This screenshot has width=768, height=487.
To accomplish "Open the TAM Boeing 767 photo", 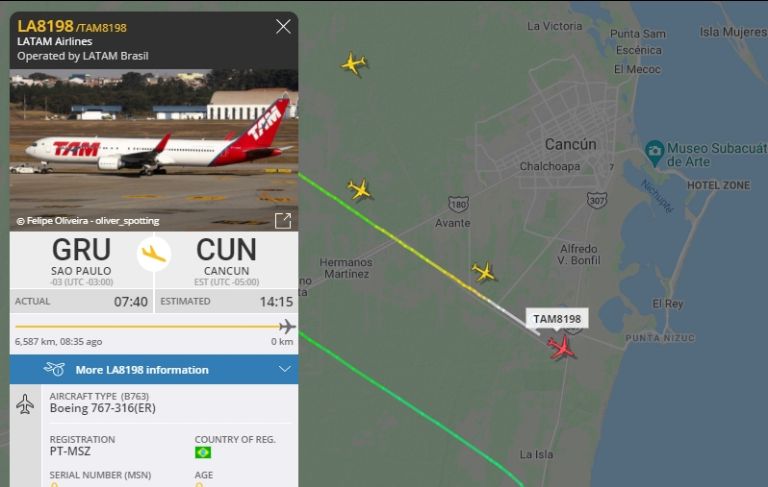I will pos(154,150).
